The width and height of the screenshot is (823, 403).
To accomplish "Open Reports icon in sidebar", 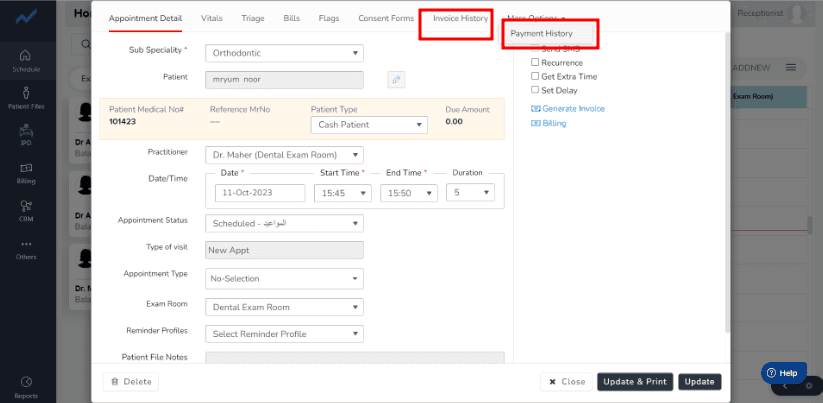I will (26, 381).
